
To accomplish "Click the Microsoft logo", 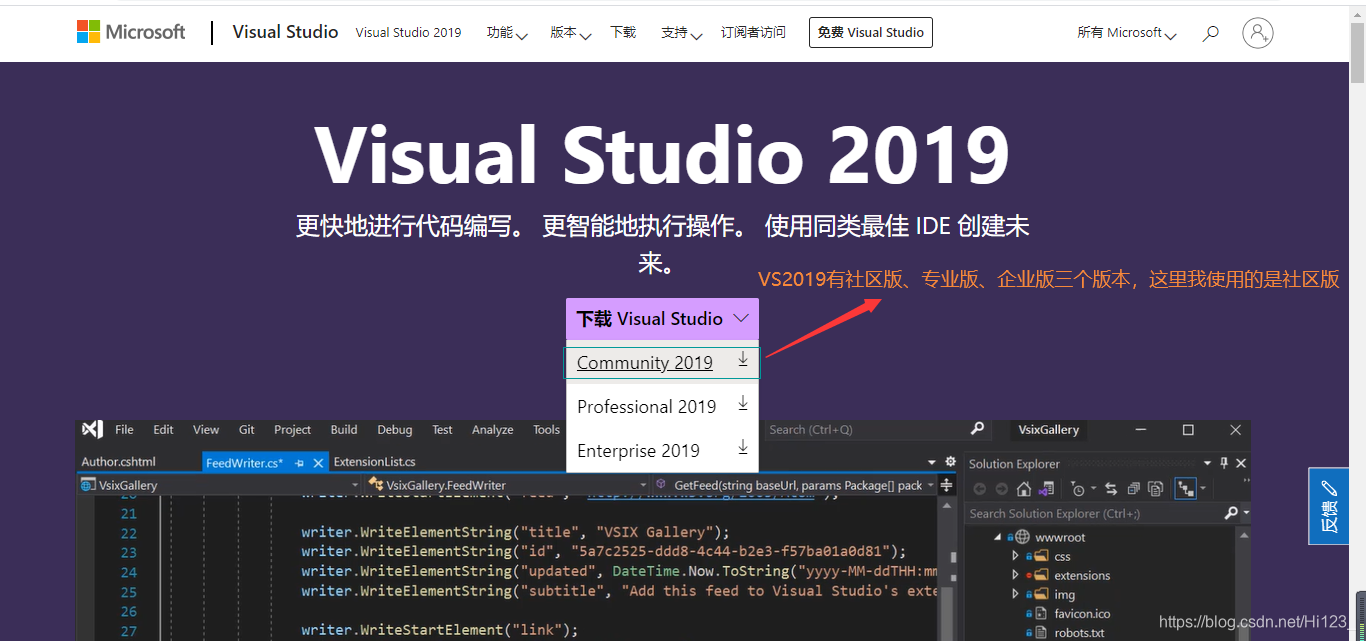I will click(x=131, y=32).
